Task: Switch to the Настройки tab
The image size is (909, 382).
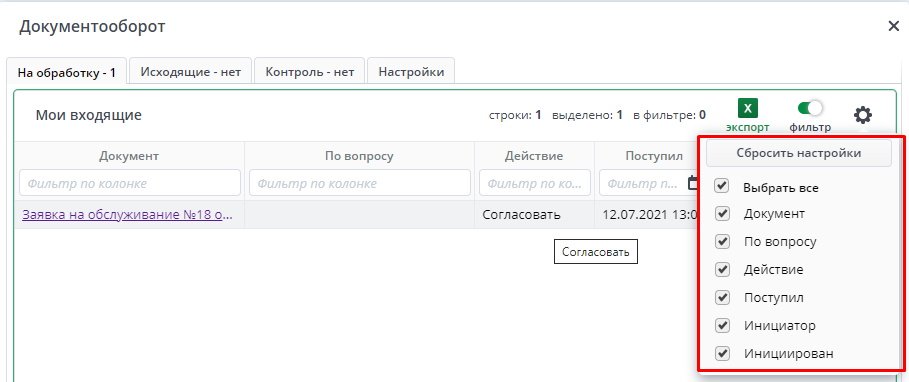Action: [x=411, y=72]
